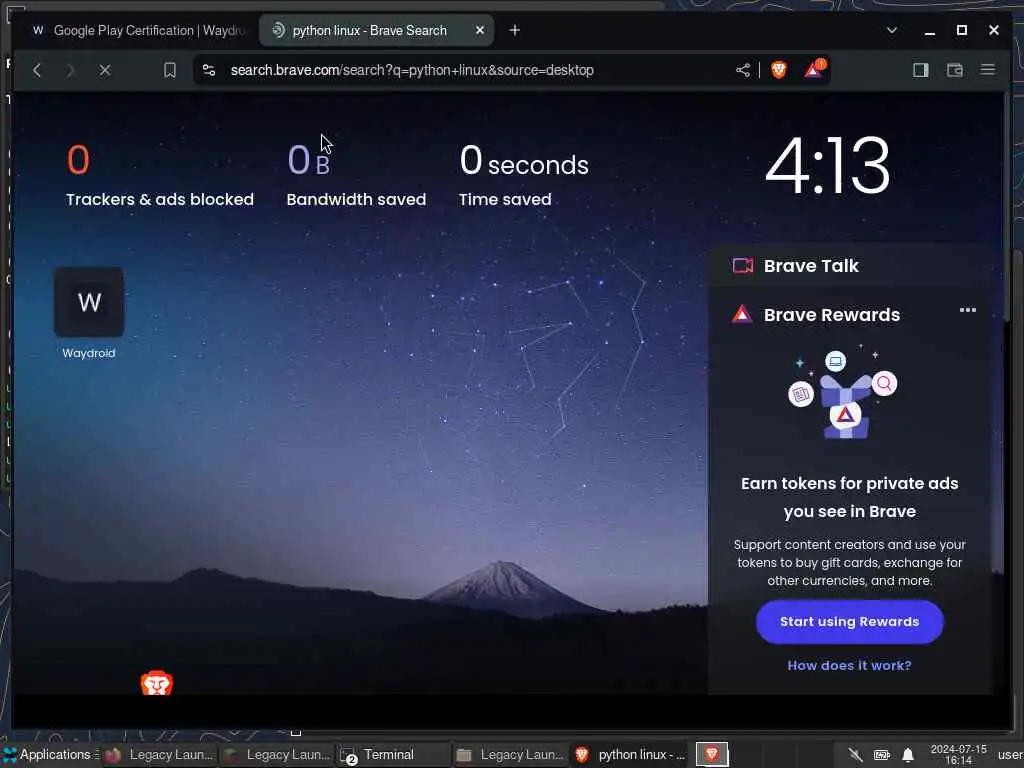This screenshot has width=1024, height=768.
Task: Switch to first Legacy Launcher taskbar item
Action: 160,755
